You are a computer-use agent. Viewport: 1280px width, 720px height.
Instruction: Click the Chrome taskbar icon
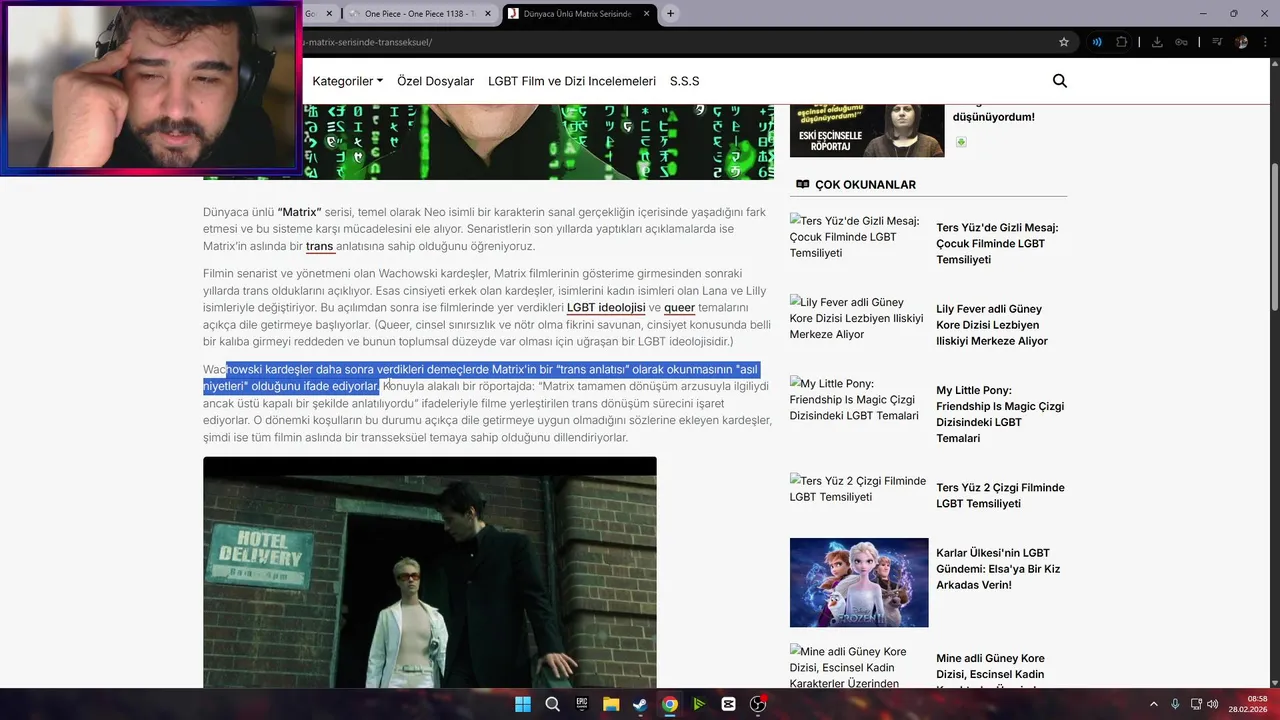(x=669, y=704)
